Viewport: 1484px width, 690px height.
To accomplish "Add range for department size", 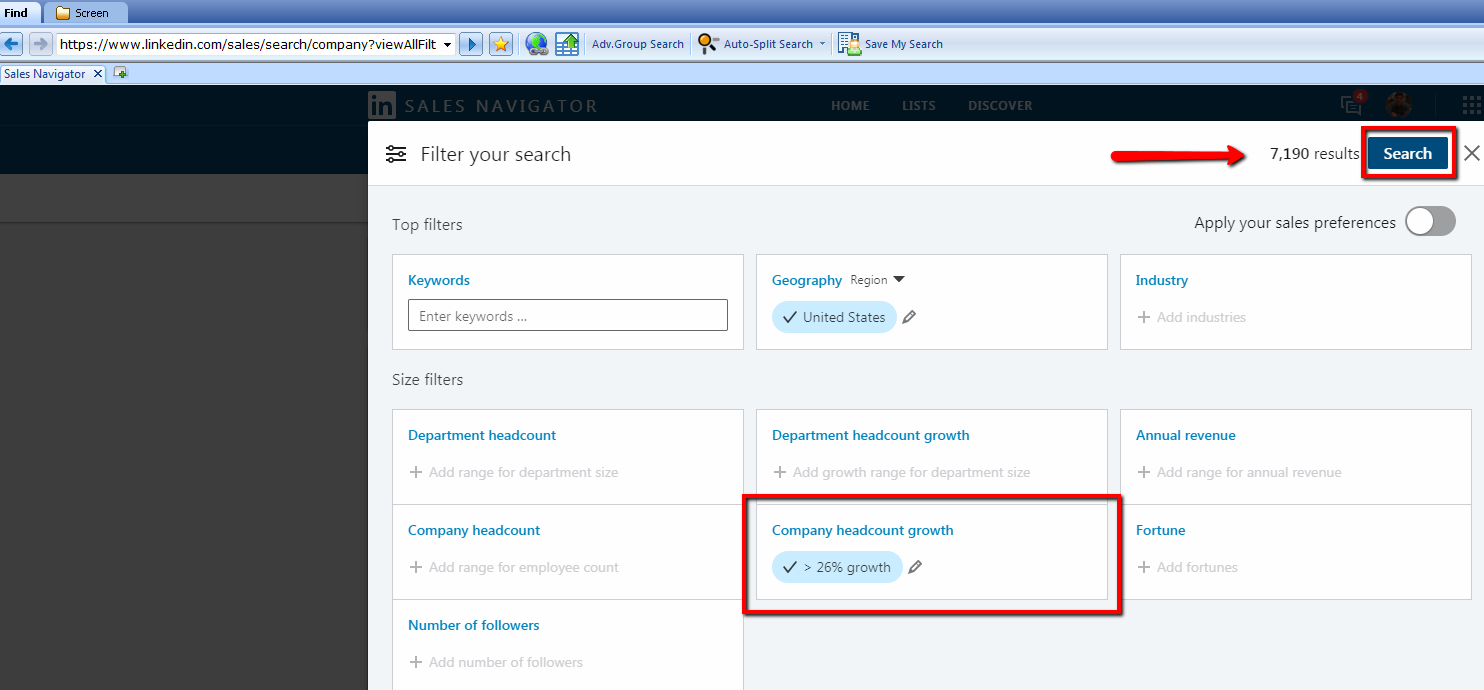I will point(514,472).
